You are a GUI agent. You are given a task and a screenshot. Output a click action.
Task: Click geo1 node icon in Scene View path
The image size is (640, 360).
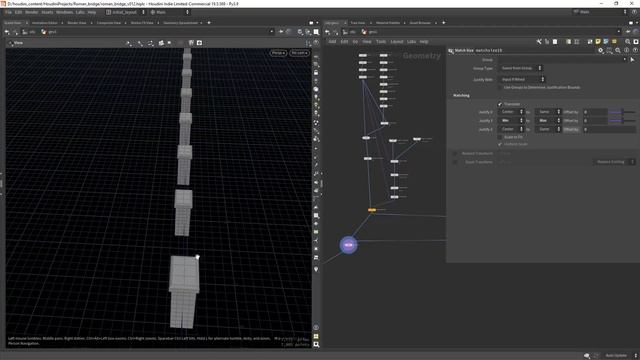coord(44,32)
